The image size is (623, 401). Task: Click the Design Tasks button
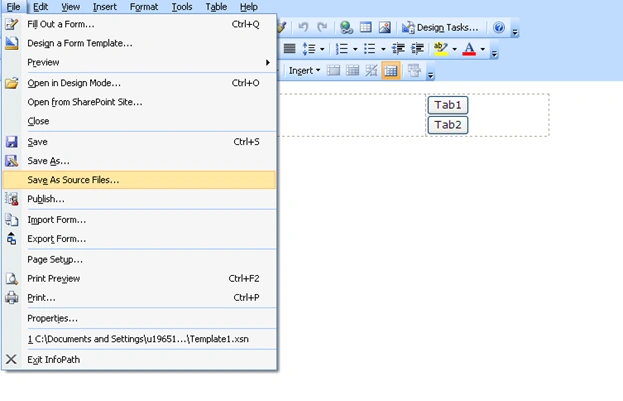pyautogui.click(x=440, y=27)
